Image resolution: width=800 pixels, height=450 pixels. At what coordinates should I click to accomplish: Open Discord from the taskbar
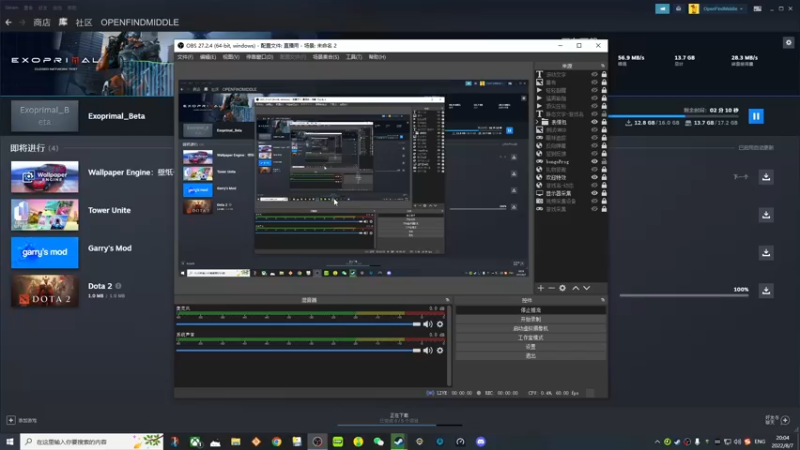click(x=481, y=442)
